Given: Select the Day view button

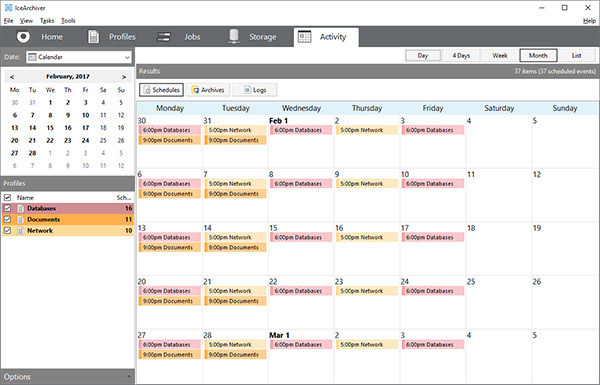Looking at the screenshot, I should tap(423, 55).
